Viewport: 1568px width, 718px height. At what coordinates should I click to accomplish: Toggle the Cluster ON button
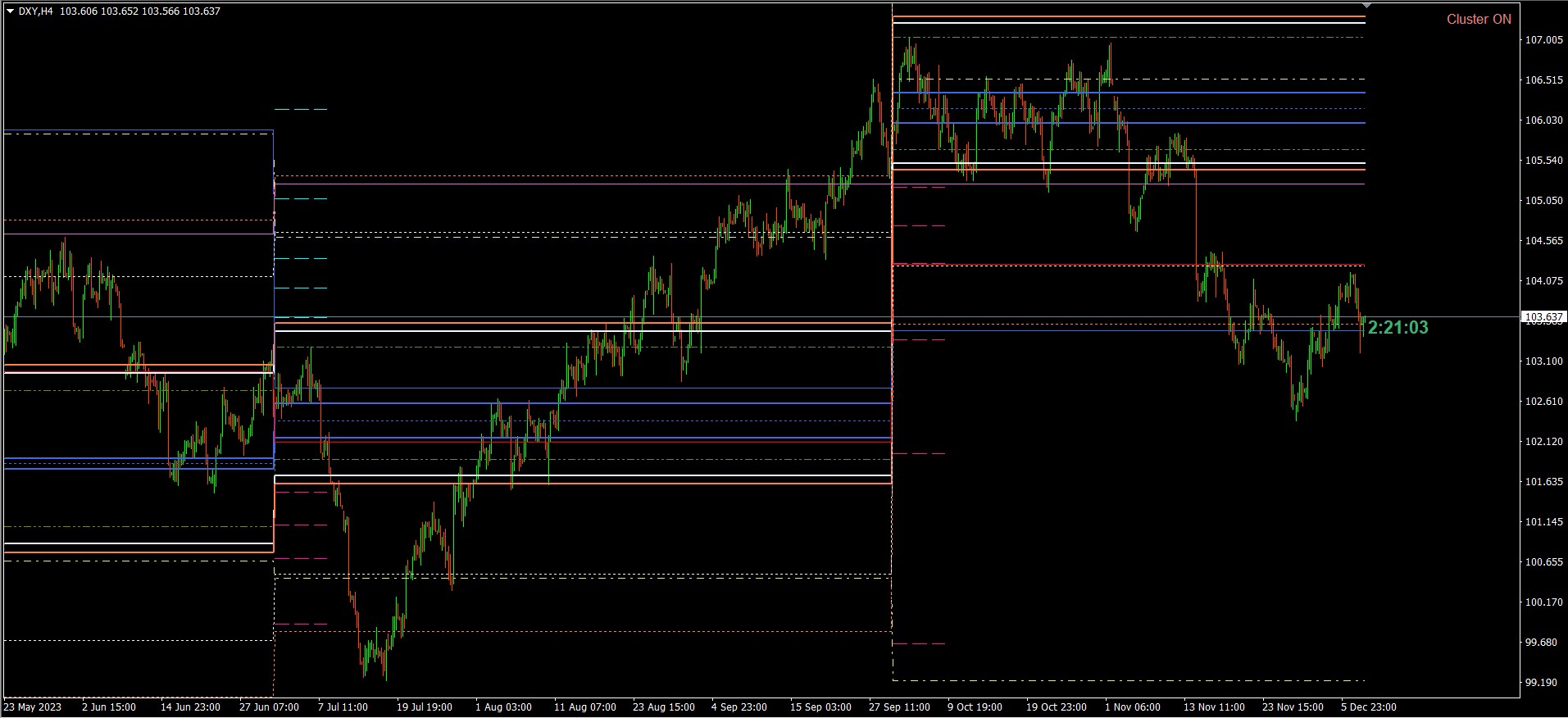point(1479,20)
